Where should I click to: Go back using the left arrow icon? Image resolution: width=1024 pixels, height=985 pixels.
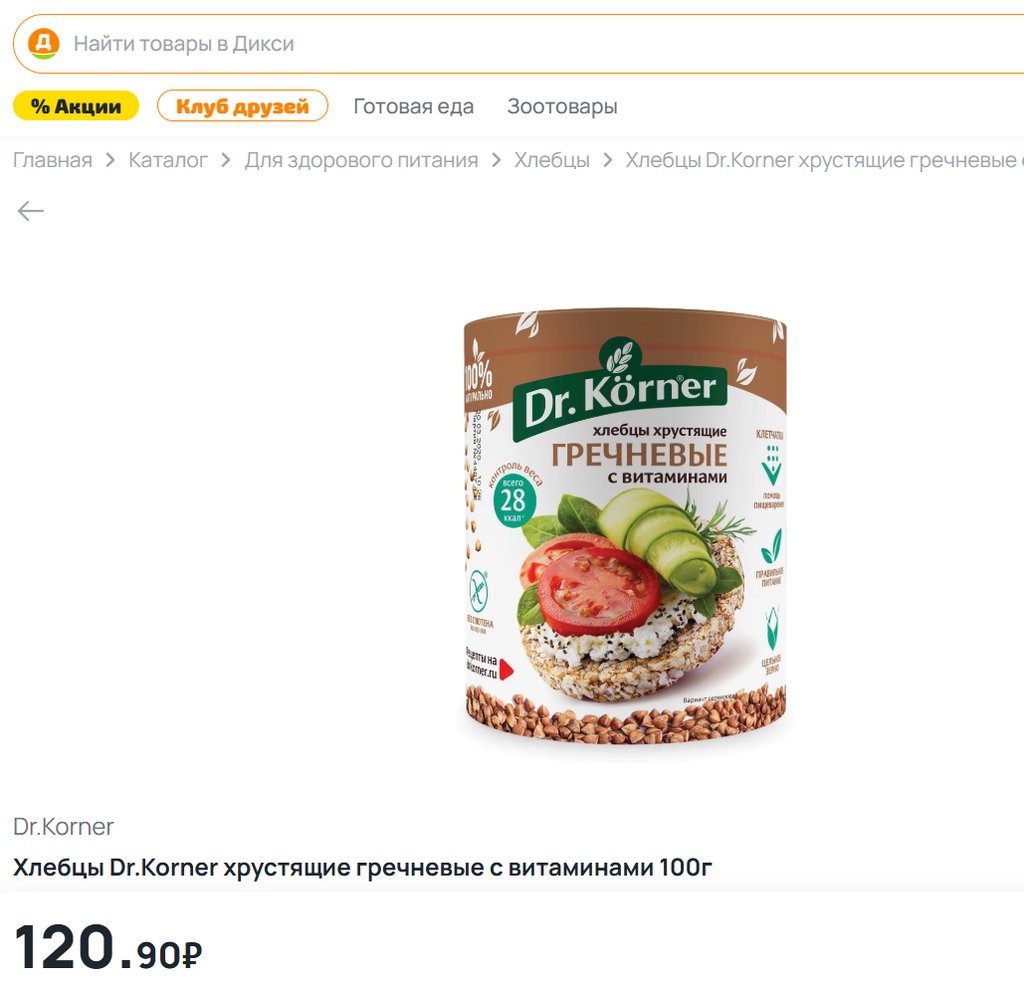point(31,211)
